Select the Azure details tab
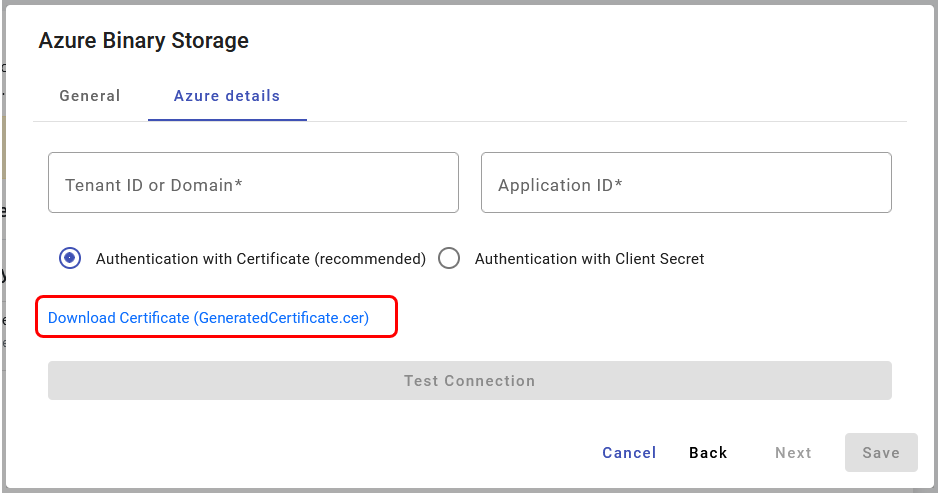The height and width of the screenshot is (495, 938). point(227,96)
